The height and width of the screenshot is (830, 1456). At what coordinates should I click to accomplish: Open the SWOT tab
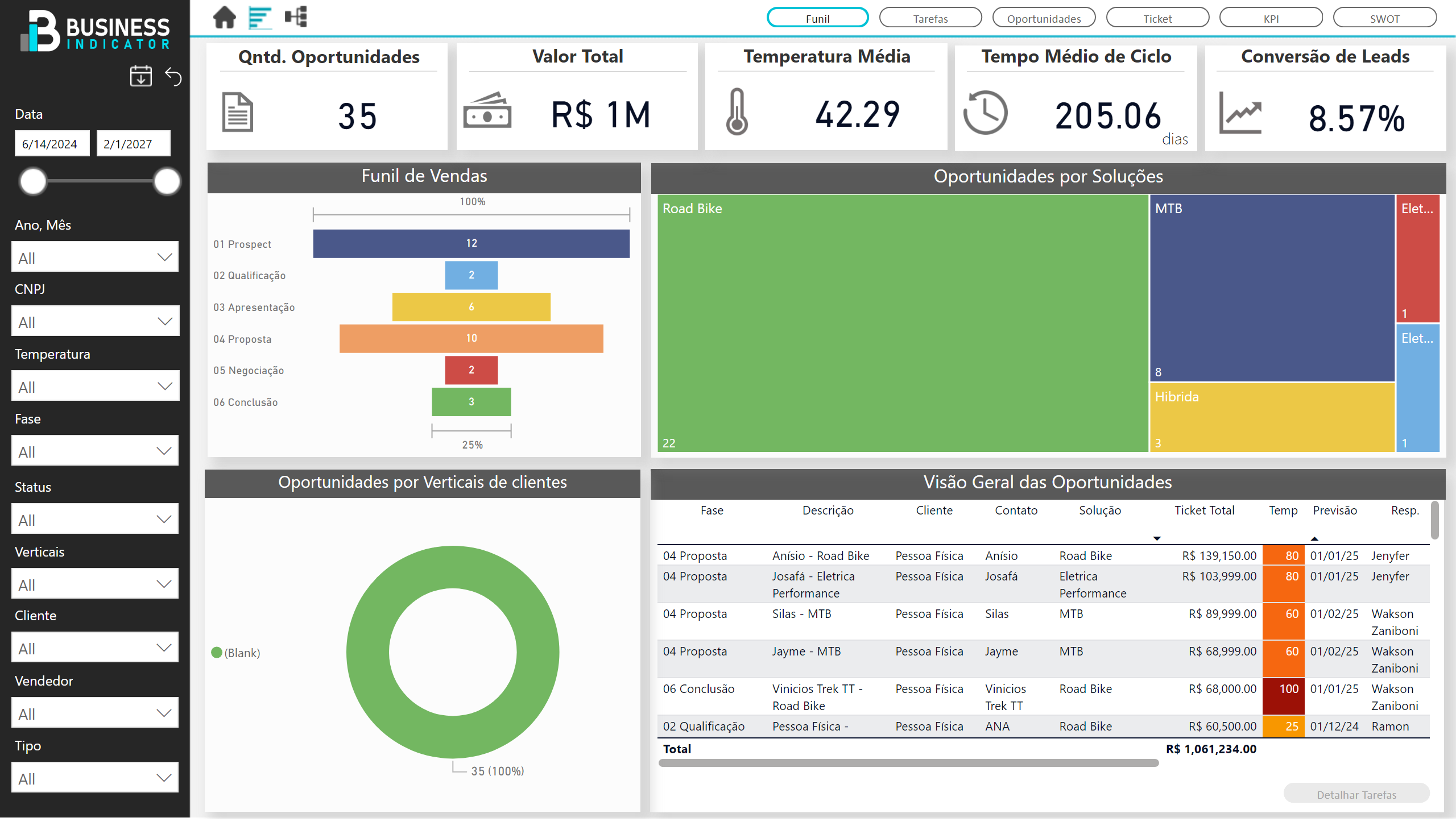[1384, 18]
